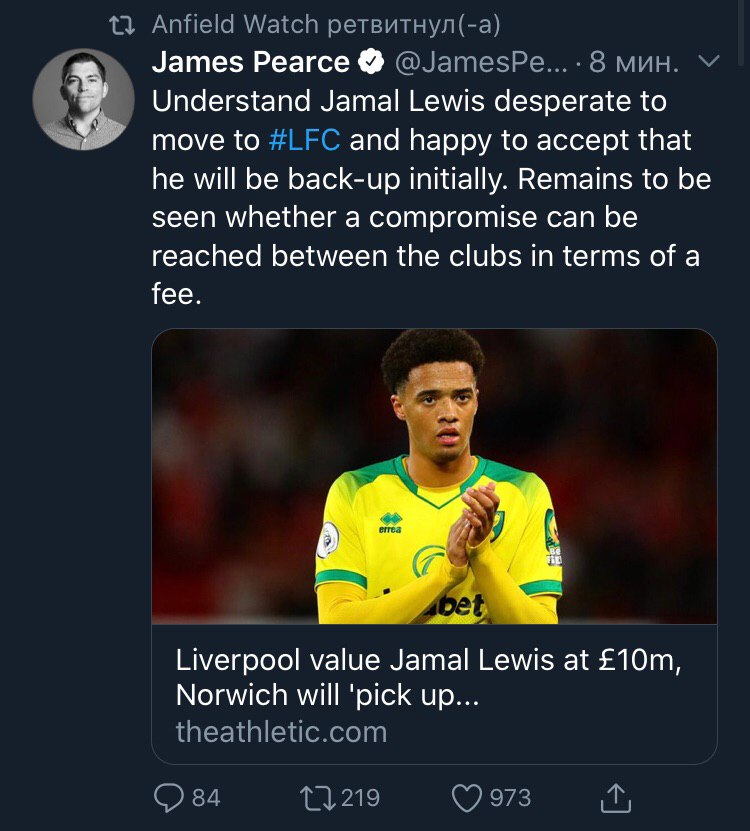This screenshot has height=831, width=750.
Task: Open the #LFC hashtag
Action: pyautogui.click(x=305, y=140)
